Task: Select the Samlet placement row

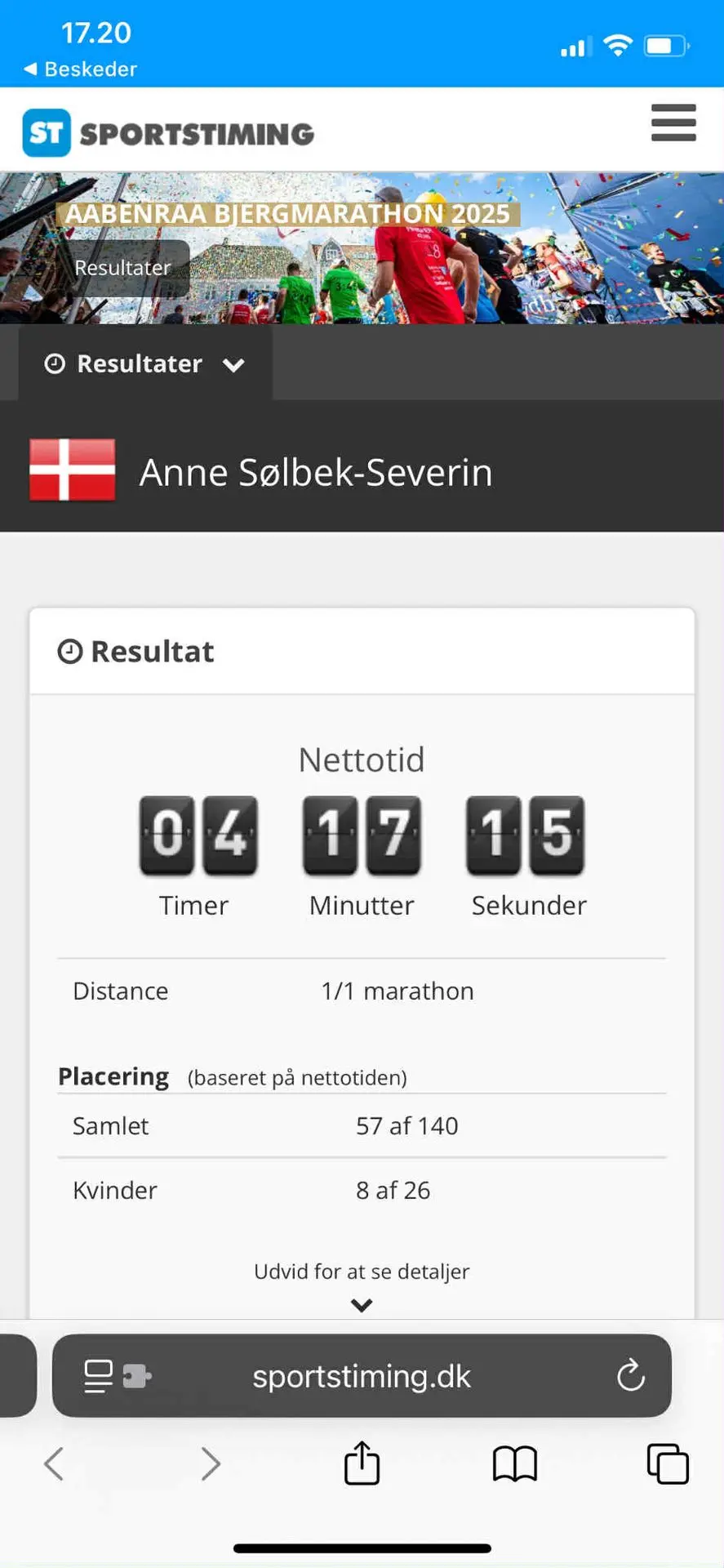Action: (x=362, y=1125)
